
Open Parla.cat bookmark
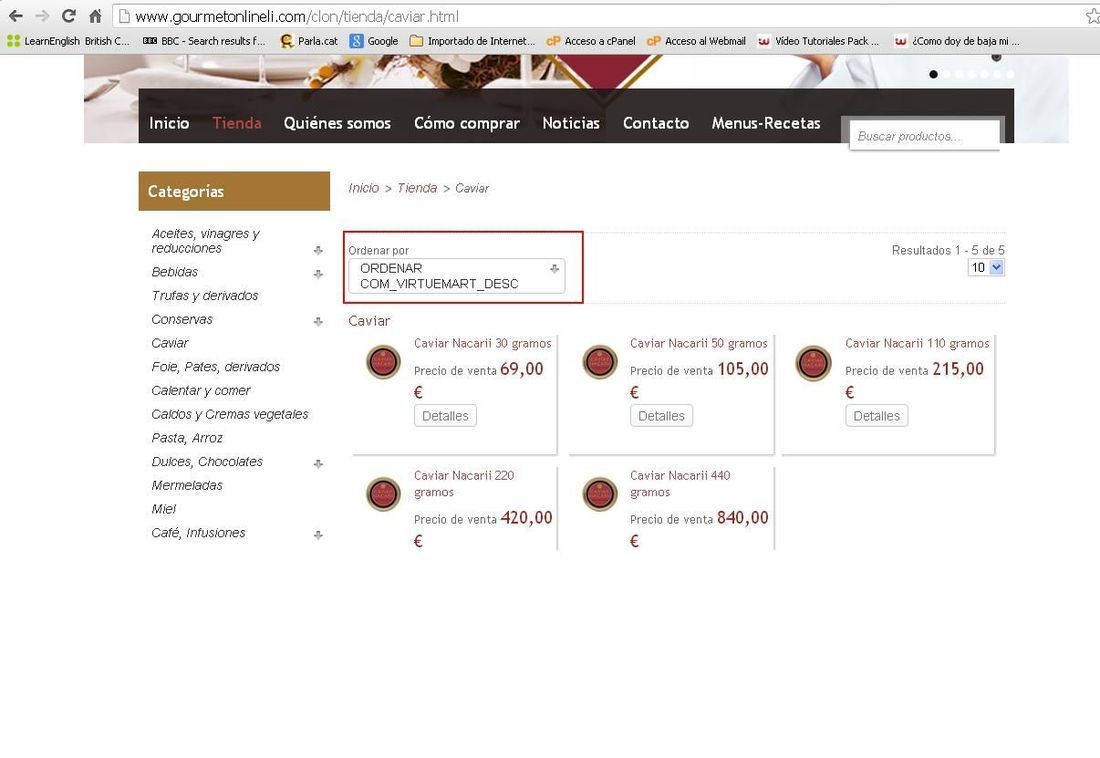pos(309,41)
